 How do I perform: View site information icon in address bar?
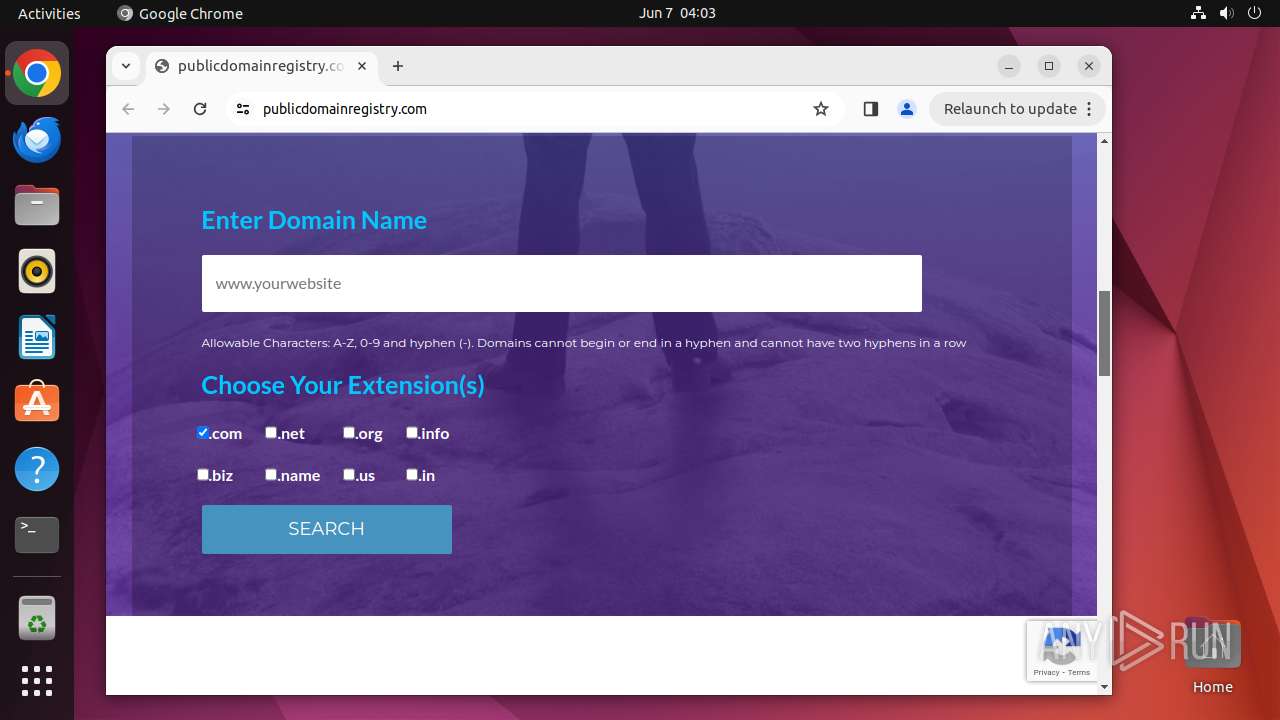(x=242, y=109)
